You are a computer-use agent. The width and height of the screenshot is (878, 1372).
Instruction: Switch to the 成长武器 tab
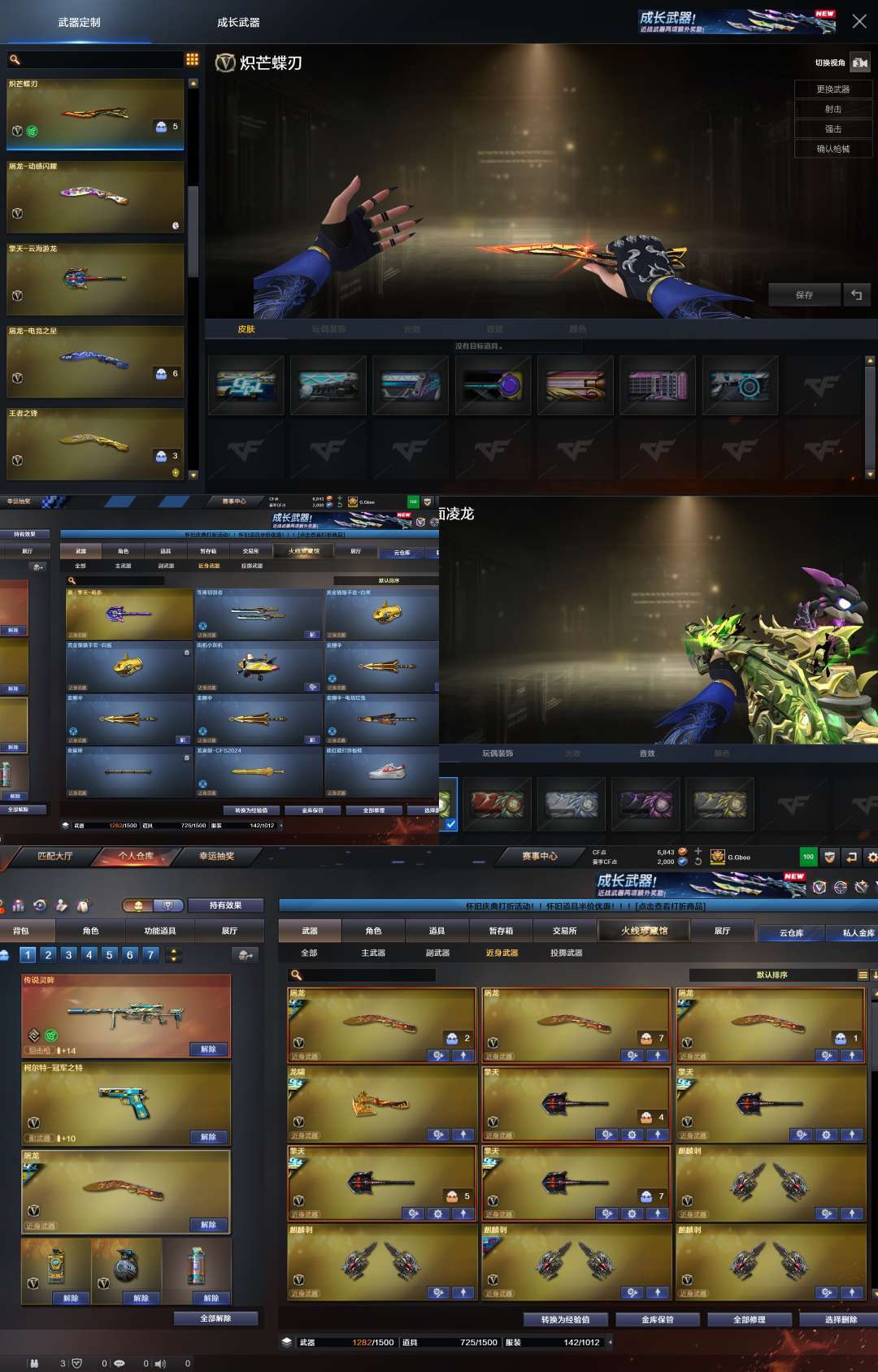[x=238, y=23]
